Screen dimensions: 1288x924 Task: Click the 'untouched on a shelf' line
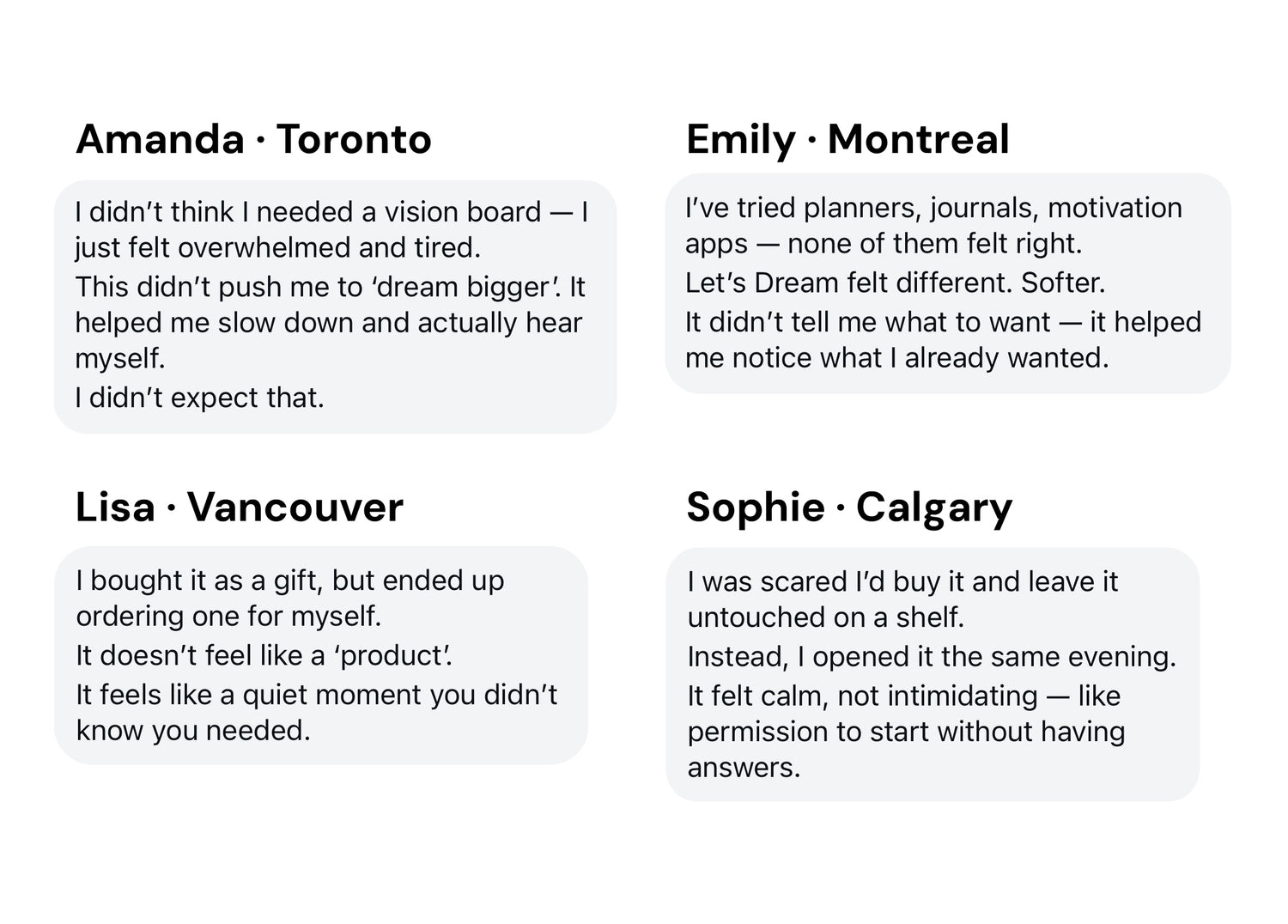point(825,617)
